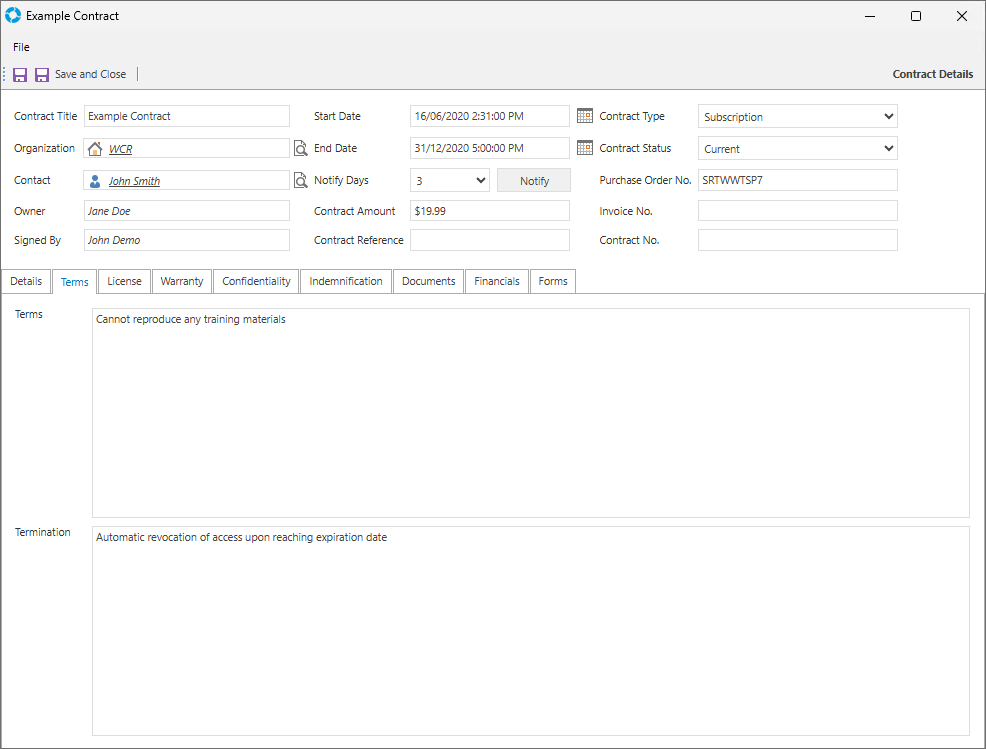Open the File menu
986x749 pixels.
pos(21,47)
